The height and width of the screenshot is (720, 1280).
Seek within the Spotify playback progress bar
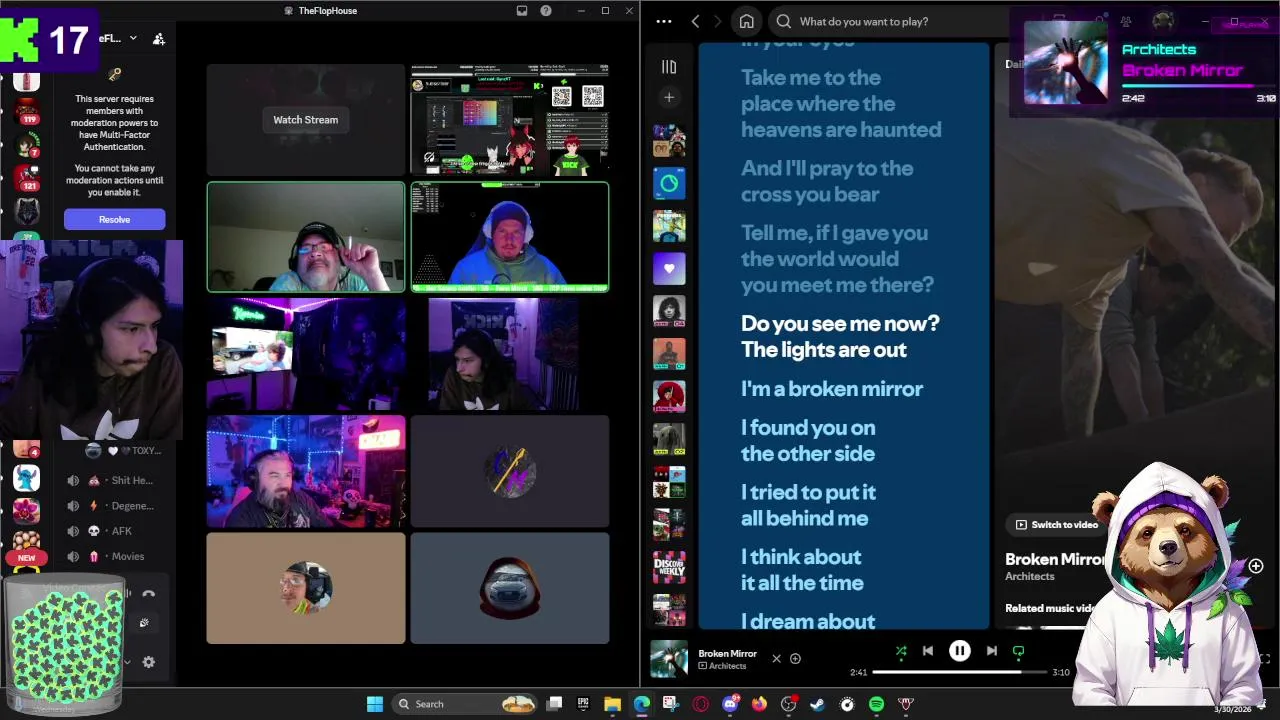(960, 672)
